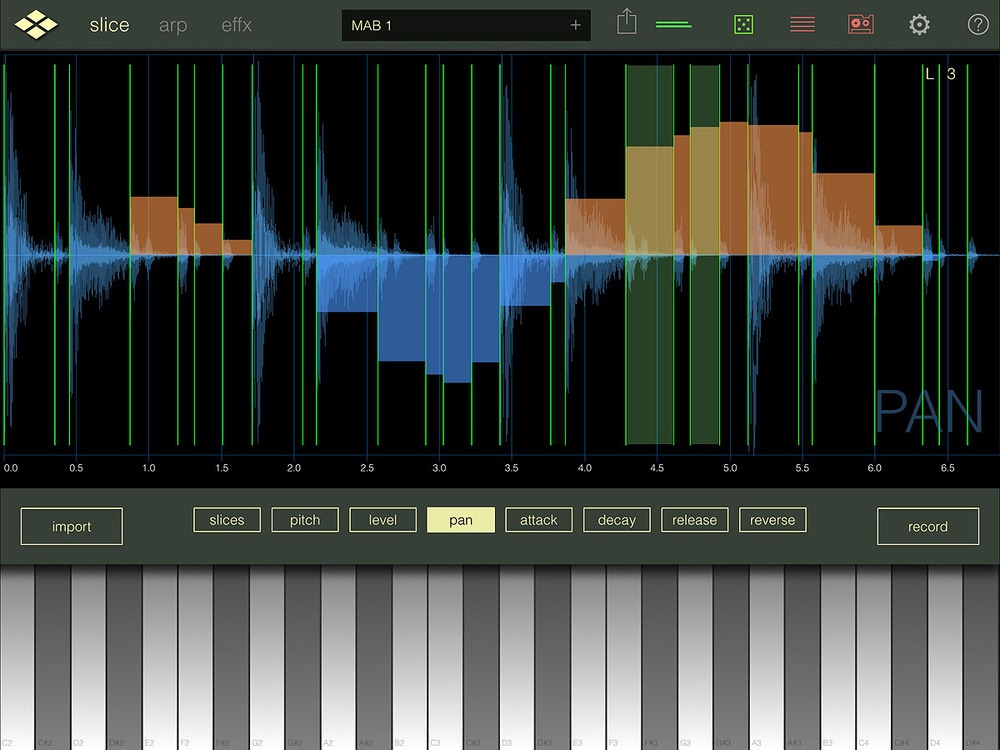Screen dimensions: 1000x750
Task: Open settings with the gear icon
Action: (x=919, y=25)
